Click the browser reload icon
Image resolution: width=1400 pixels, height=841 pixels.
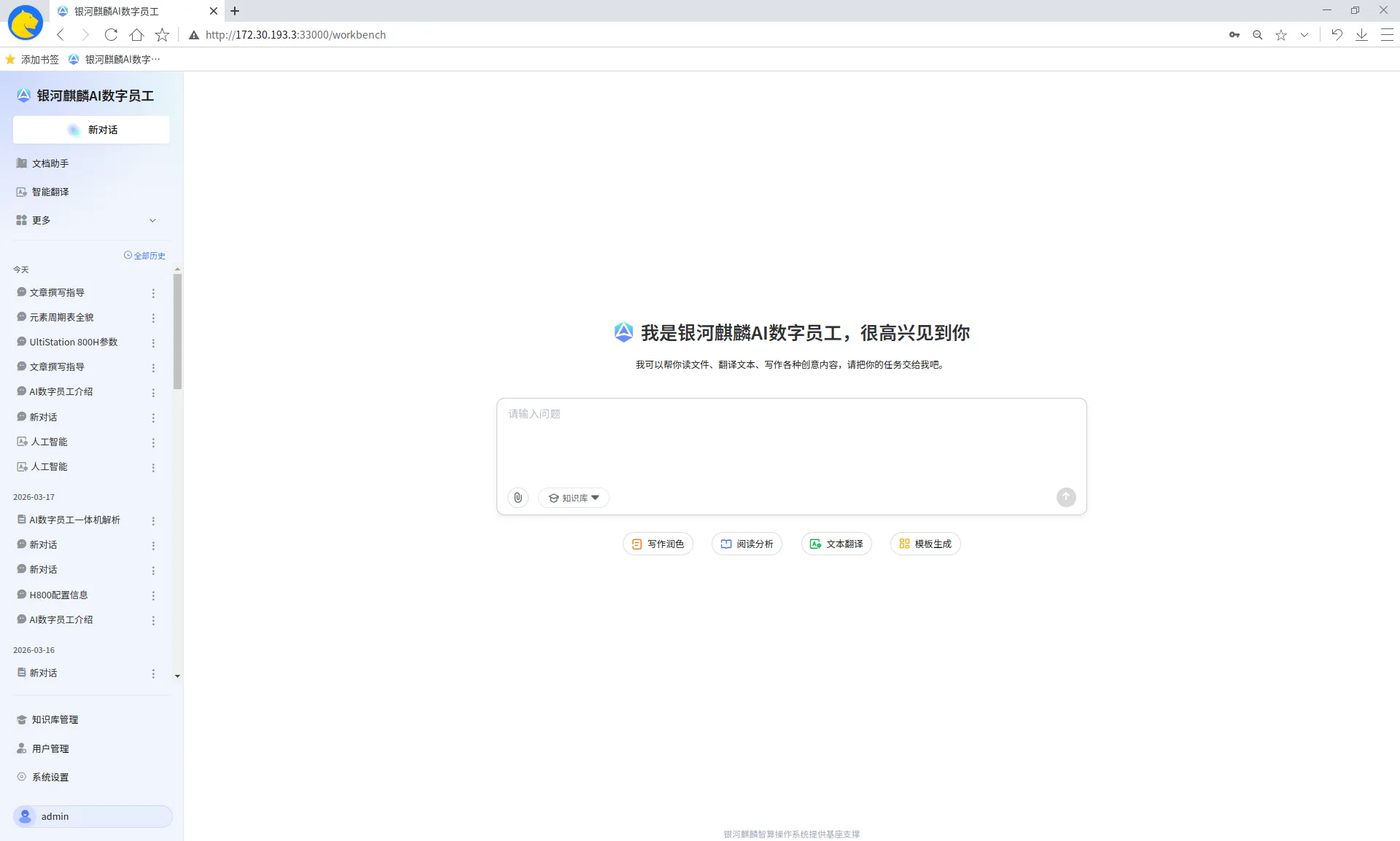tap(111, 34)
